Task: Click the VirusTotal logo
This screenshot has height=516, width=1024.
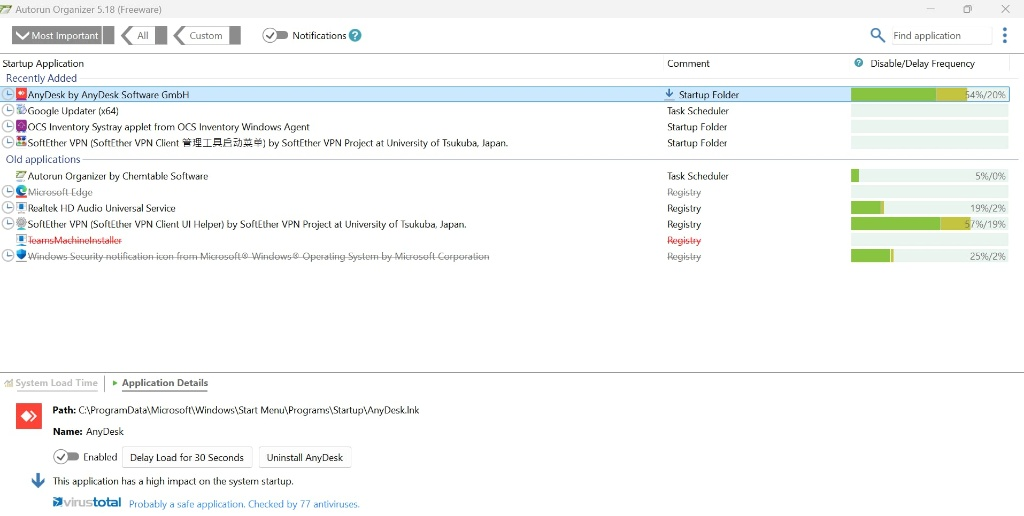Action: coord(87,502)
